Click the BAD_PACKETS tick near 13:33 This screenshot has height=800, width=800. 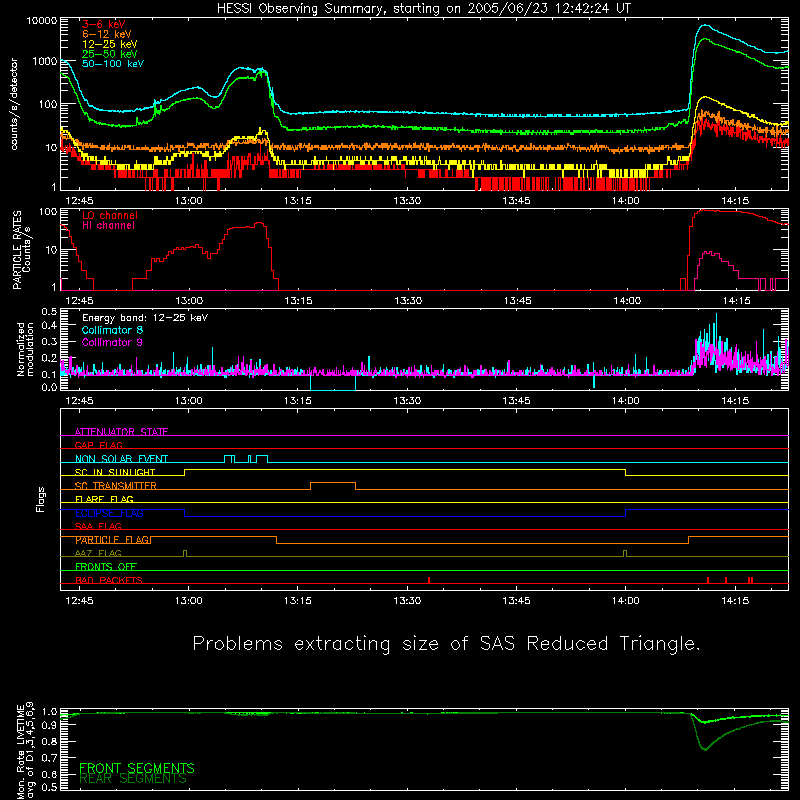429,580
